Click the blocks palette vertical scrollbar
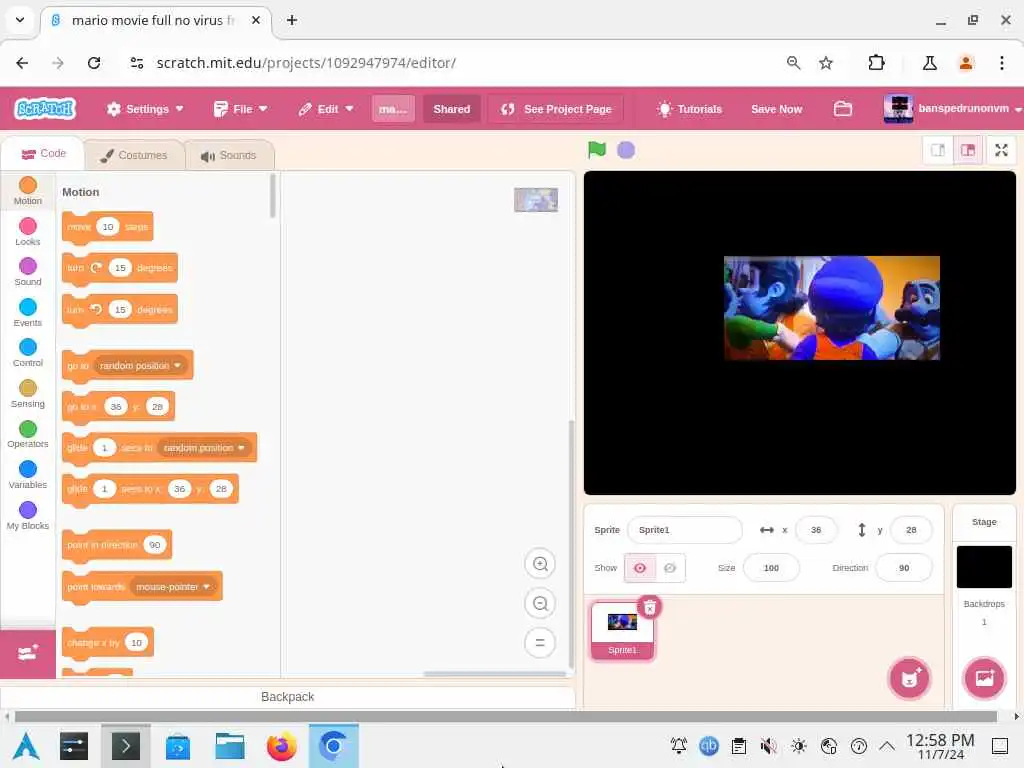Viewport: 1024px width, 768px height. pos(272,196)
